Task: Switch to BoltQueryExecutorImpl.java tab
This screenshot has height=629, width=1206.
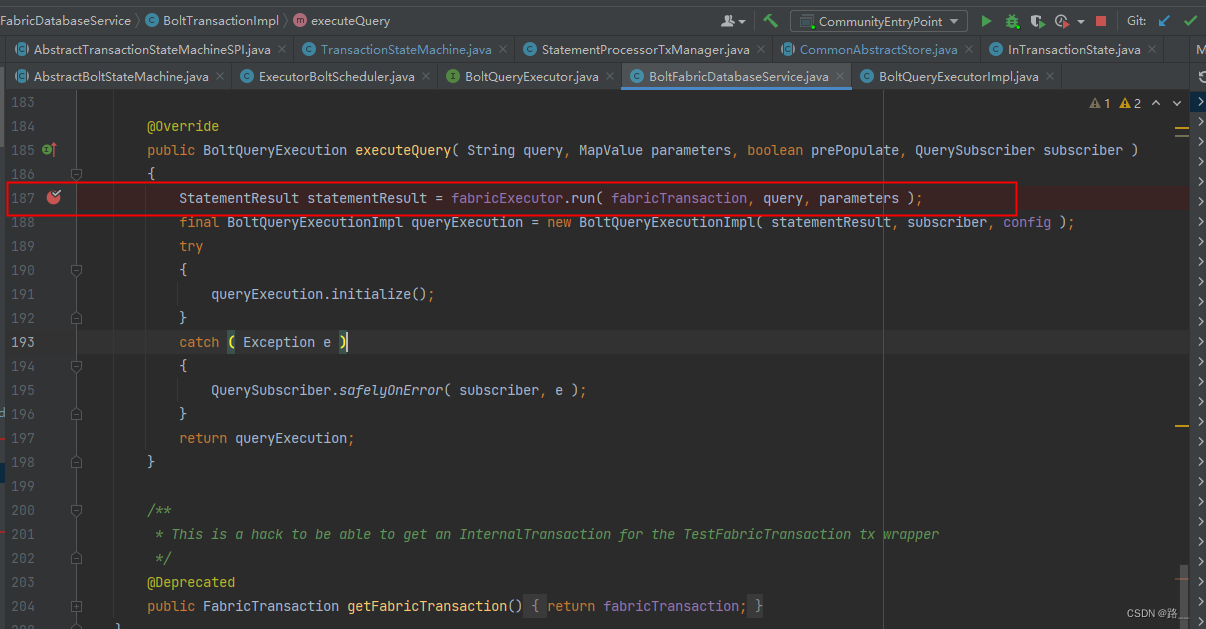Action: click(958, 77)
